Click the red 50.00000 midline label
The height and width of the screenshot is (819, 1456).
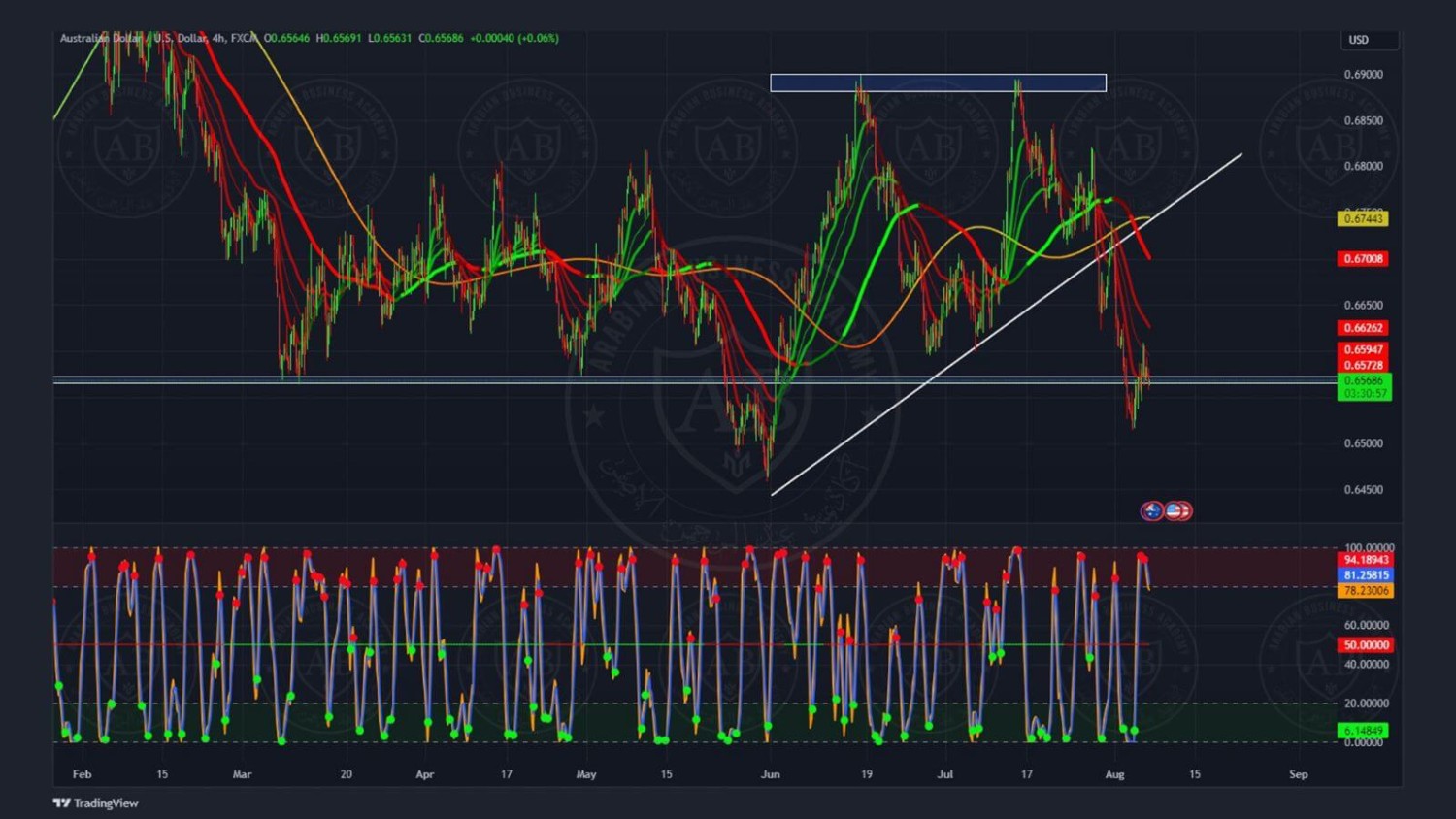(1365, 645)
